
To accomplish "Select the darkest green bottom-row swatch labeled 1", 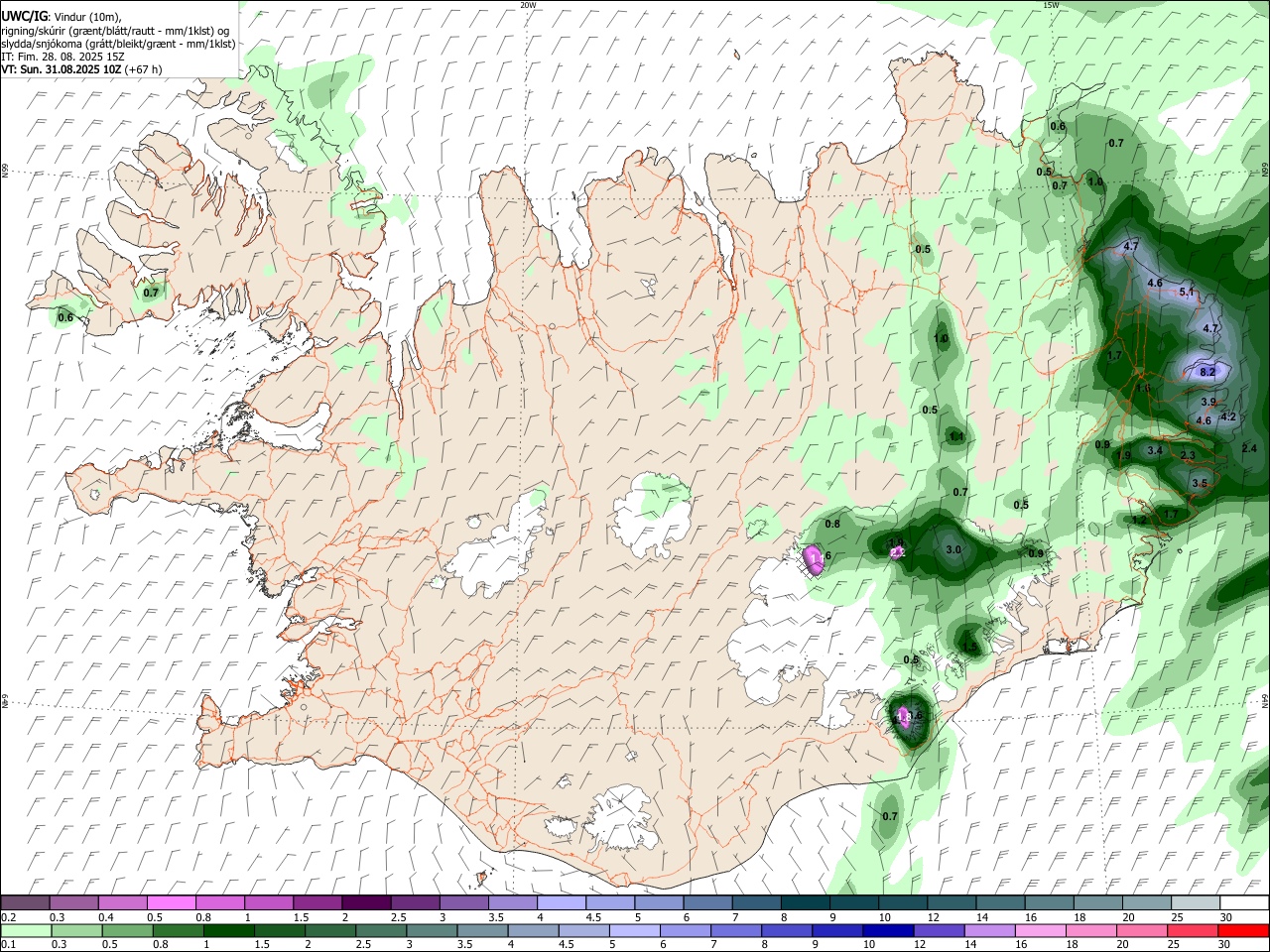I will [228, 930].
